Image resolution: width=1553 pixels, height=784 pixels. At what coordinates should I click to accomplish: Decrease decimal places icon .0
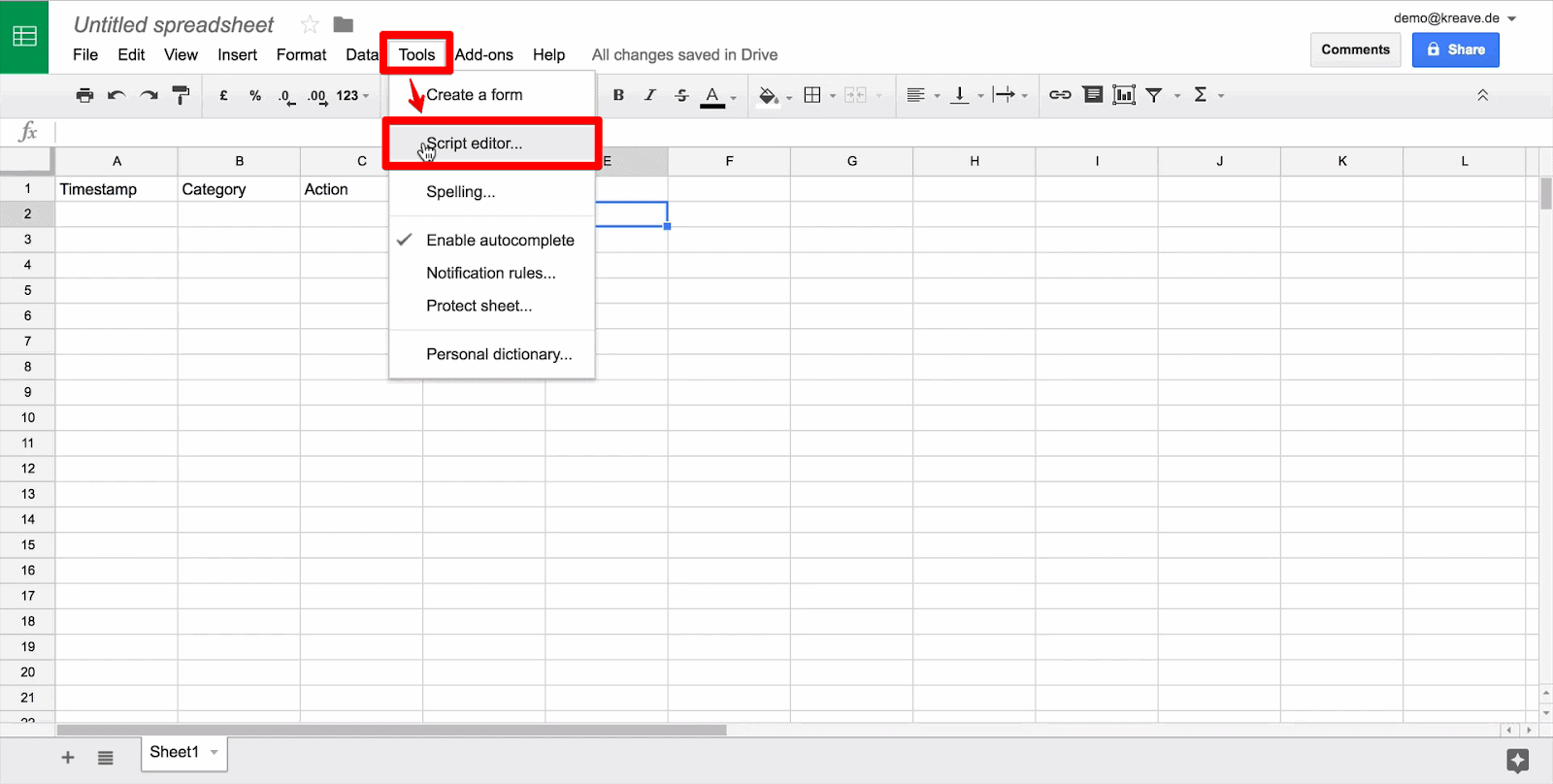pos(286,96)
